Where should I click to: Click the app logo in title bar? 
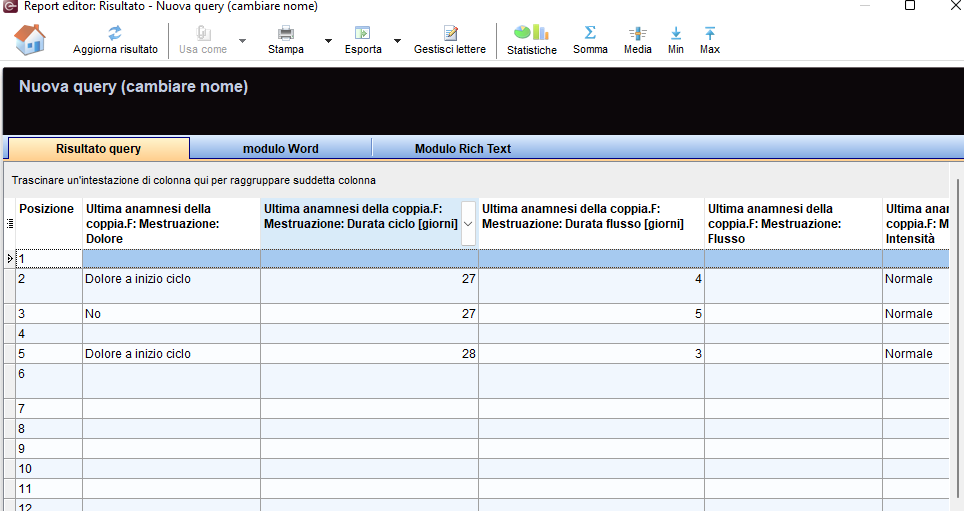[x=10, y=6]
